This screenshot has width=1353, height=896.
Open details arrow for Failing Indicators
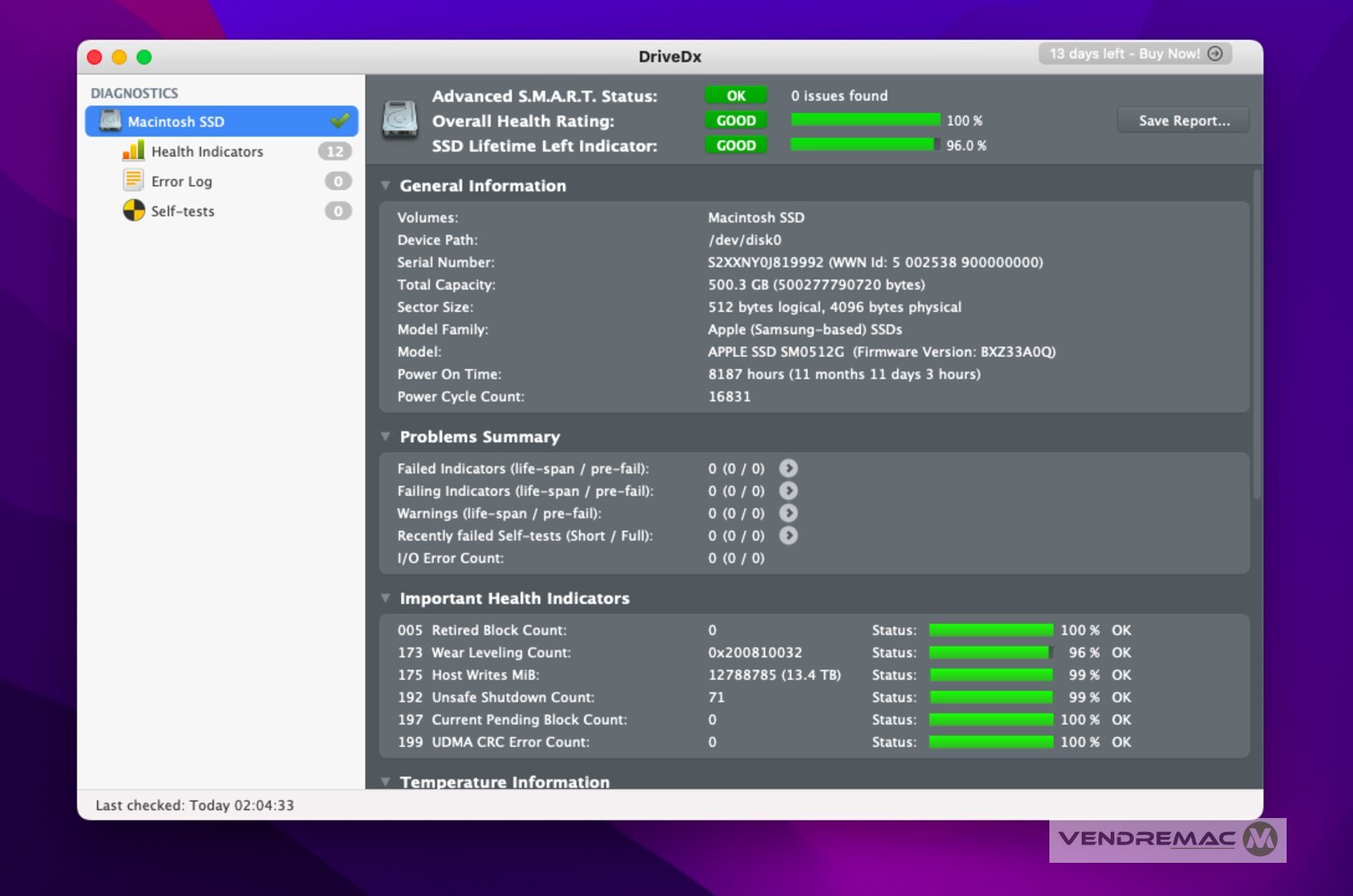(789, 491)
